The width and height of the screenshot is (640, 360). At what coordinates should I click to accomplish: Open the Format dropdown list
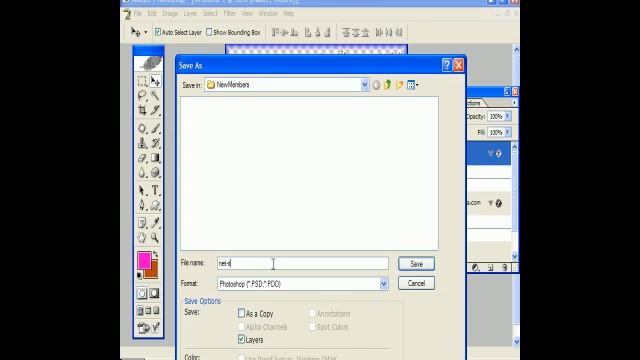[x=384, y=284]
